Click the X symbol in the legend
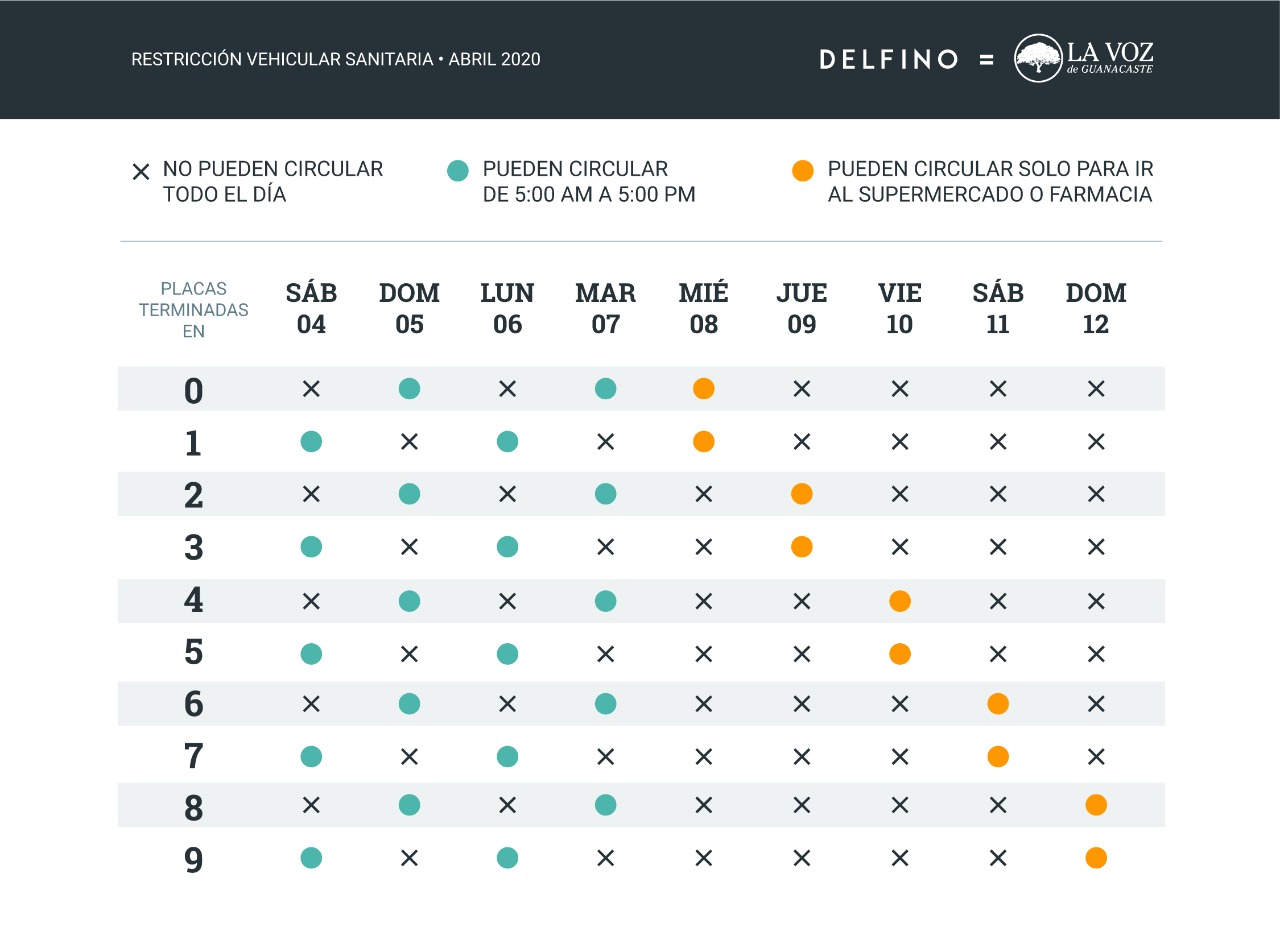The height and width of the screenshot is (948, 1280). pyautogui.click(x=141, y=172)
